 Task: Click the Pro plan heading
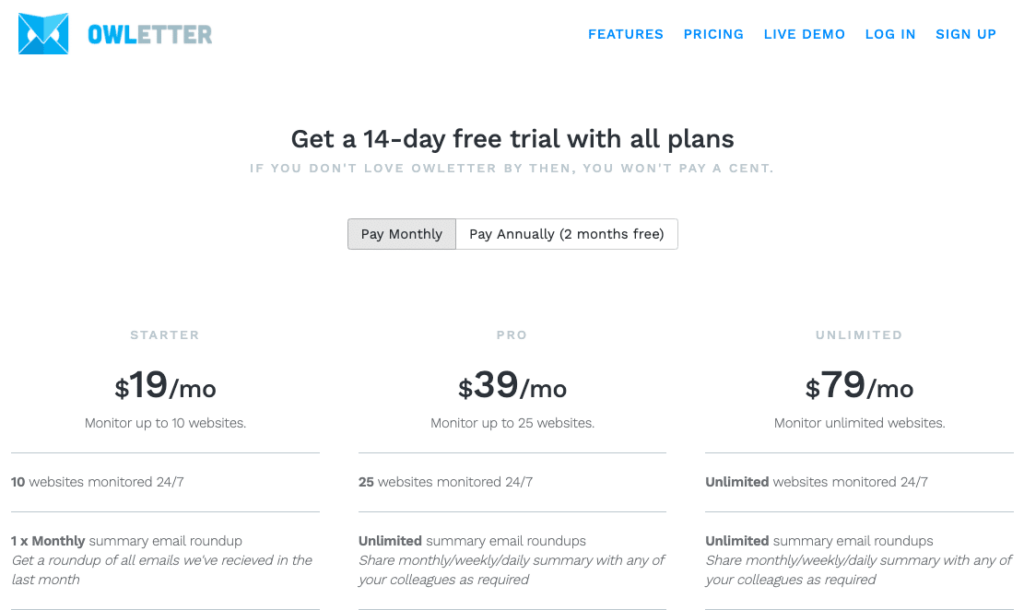tap(511, 335)
